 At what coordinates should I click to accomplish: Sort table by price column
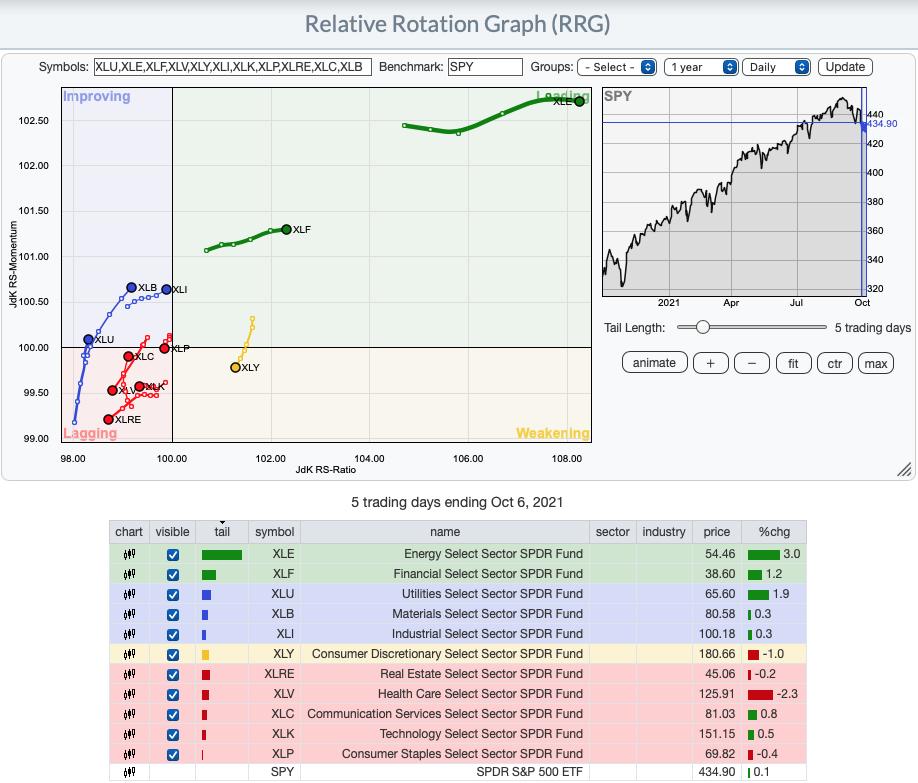(x=717, y=532)
